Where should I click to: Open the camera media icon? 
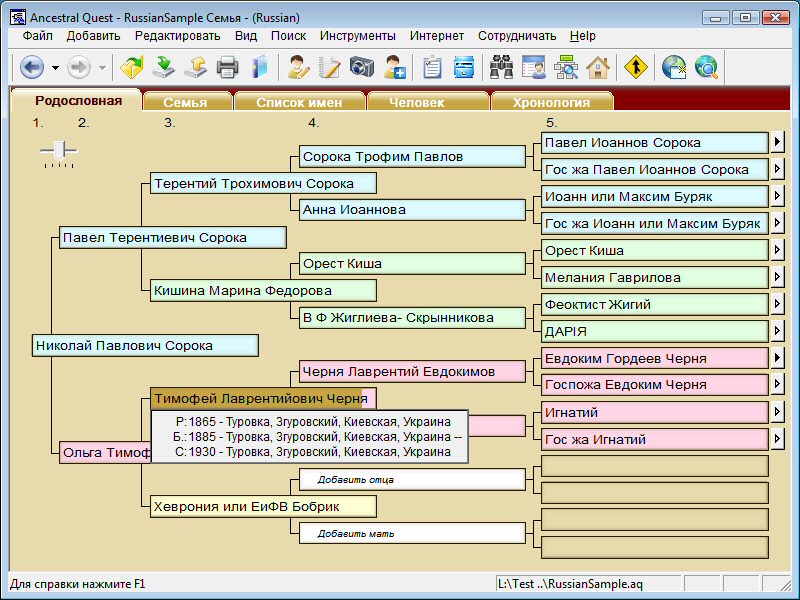(361, 68)
